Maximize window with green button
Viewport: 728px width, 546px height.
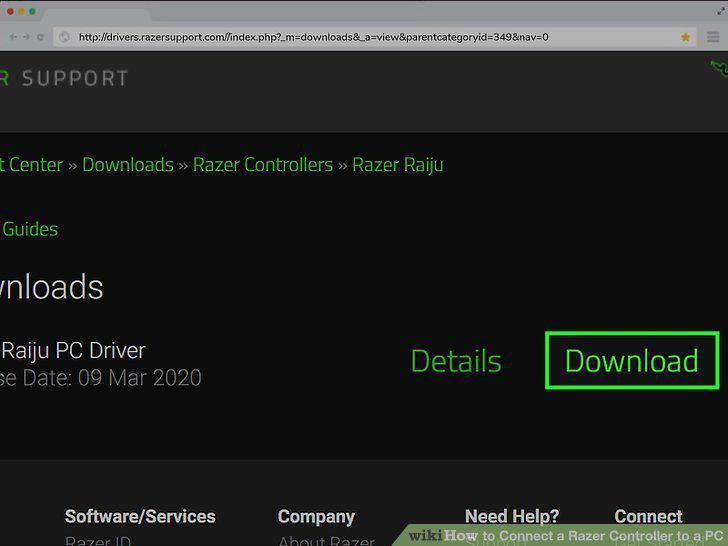[x=32, y=11]
